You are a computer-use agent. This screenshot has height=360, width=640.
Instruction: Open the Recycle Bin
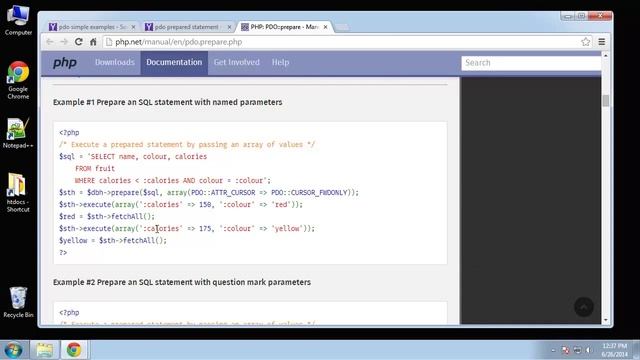coord(18,302)
